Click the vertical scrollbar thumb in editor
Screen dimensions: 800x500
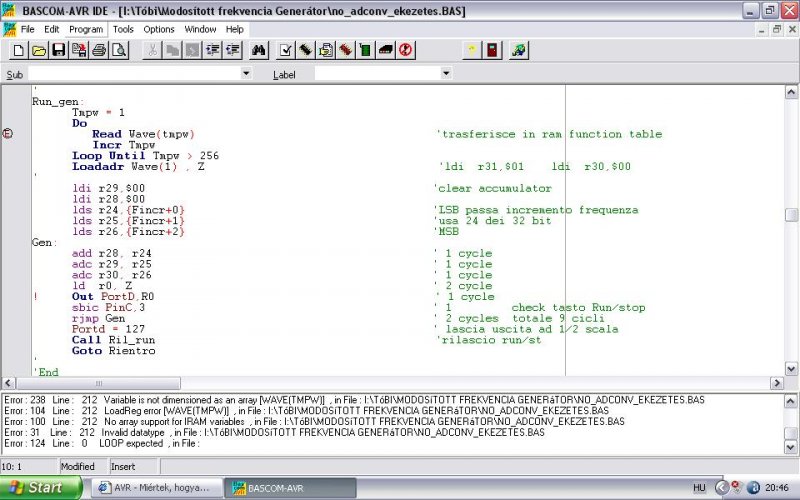pyautogui.click(x=791, y=215)
